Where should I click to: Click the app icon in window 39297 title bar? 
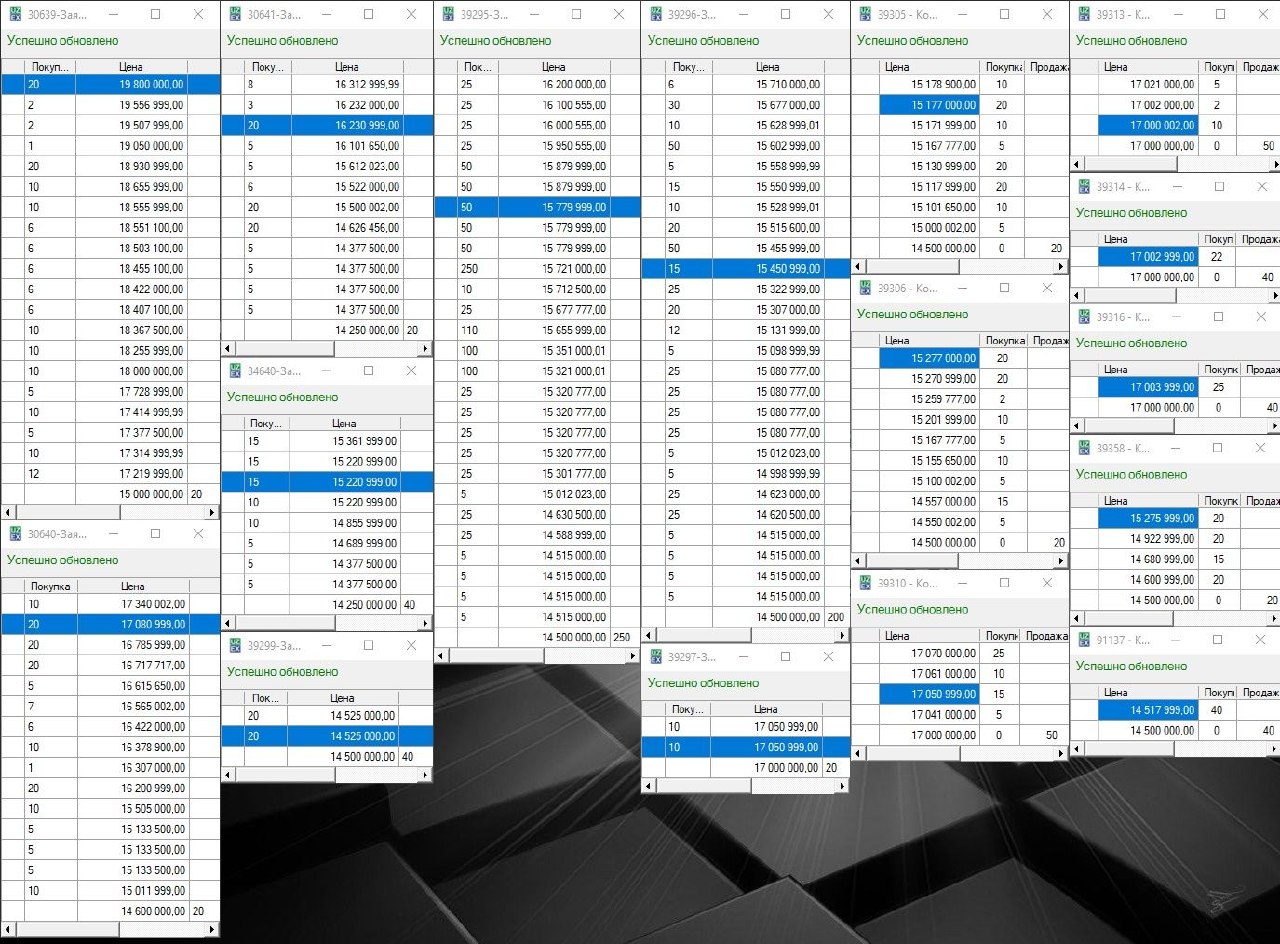(656, 657)
